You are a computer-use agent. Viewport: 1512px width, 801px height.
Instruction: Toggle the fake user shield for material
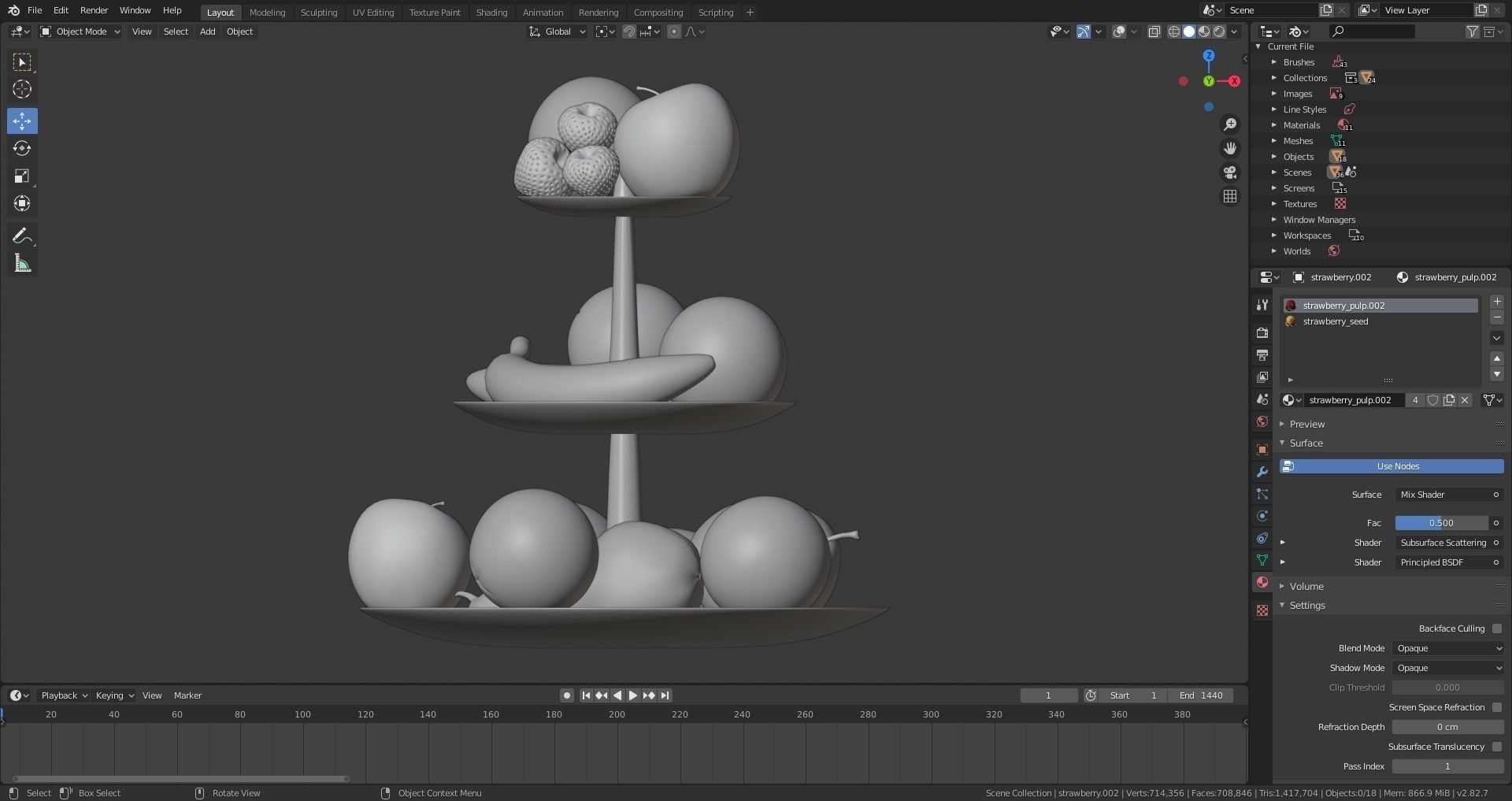coord(1432,400)
